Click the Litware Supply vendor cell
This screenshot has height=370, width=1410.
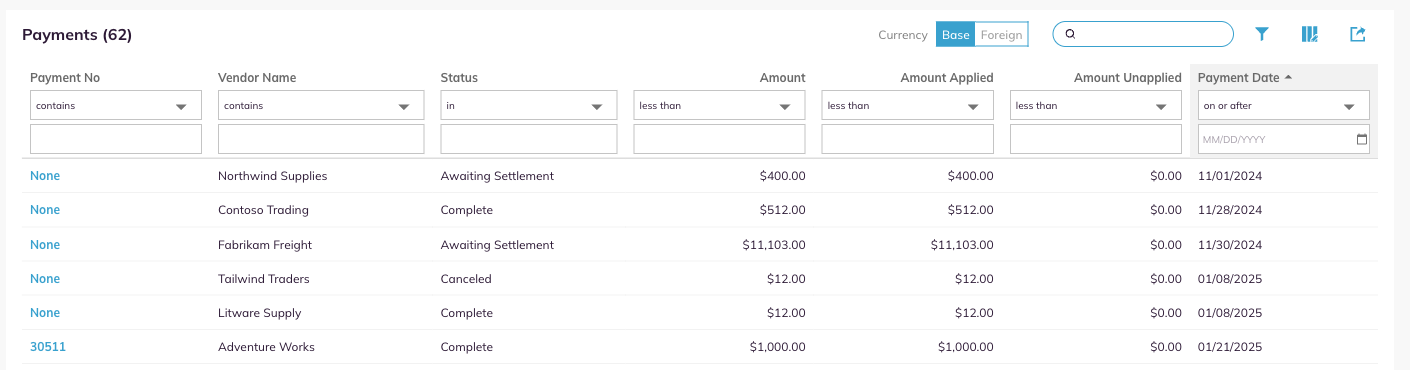[260, 313]
